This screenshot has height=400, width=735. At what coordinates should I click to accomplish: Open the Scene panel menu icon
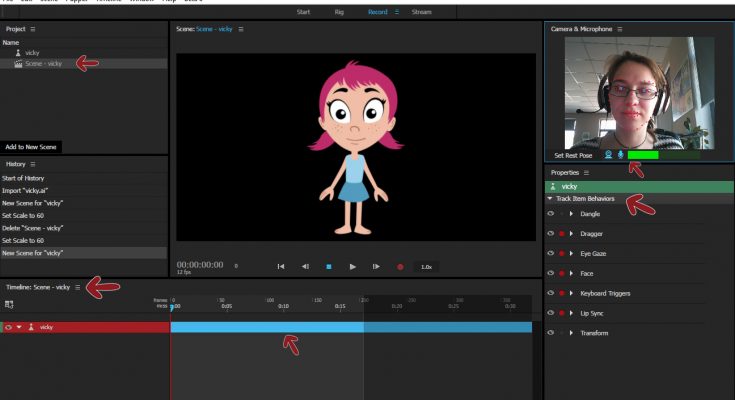(x=241, y=29)
